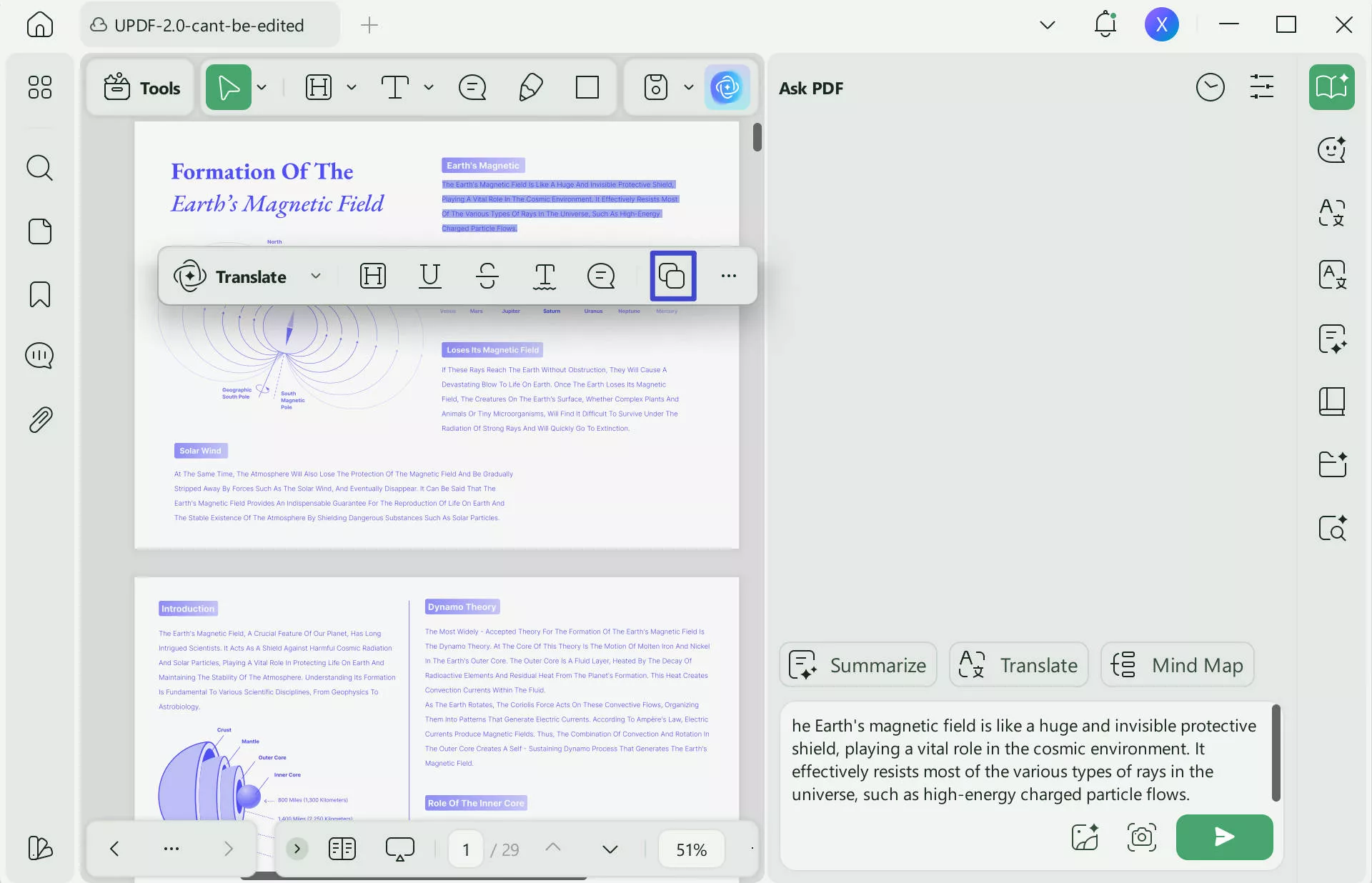This screenshot has width=1372, height=883.
Task: Switch to the UPDF-2.0-cant-be-edited tab
Action: pos(207,24)
